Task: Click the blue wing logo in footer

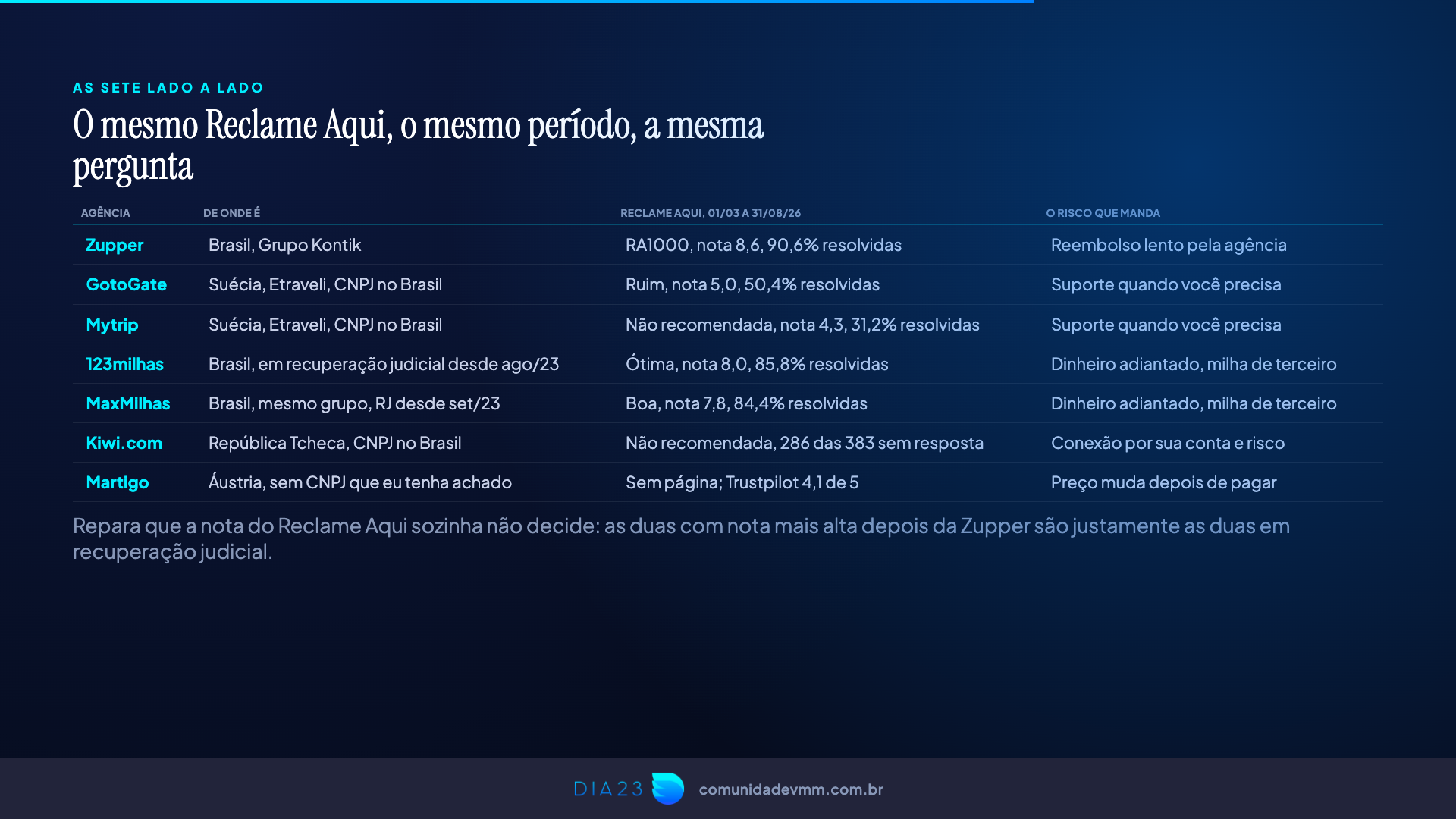Action: [x=667, y=789]
